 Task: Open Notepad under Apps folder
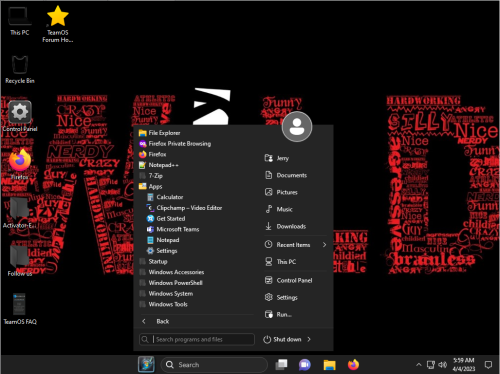[x=163, y=240]
